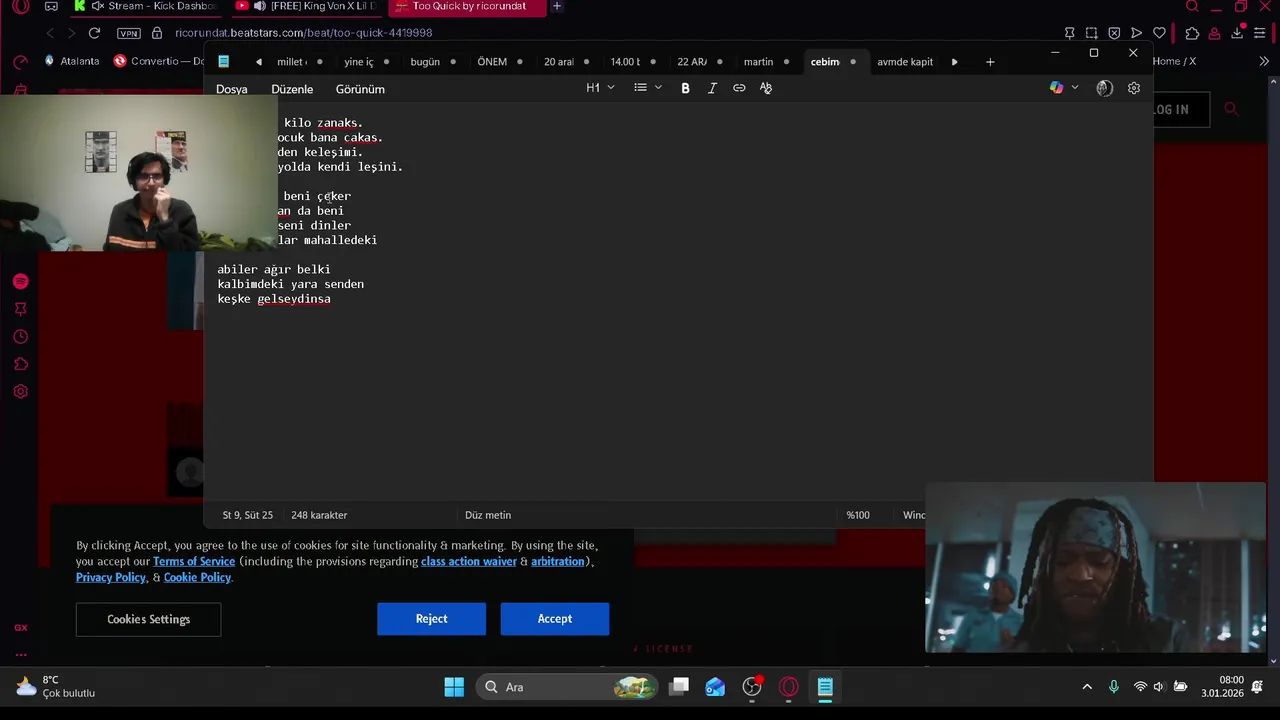
Task: Toggle bold formatting in Notepad
Action: coord(685,88)
